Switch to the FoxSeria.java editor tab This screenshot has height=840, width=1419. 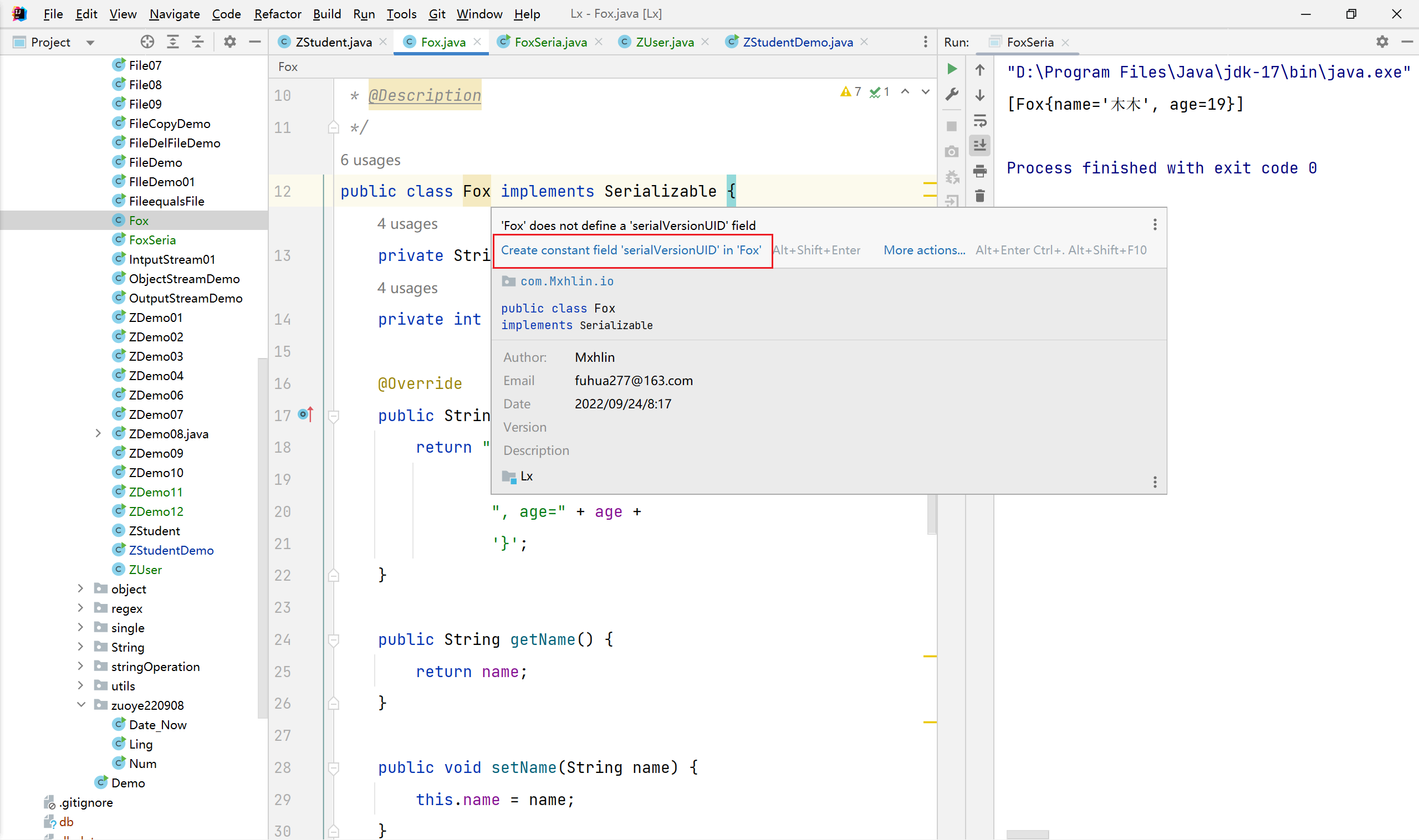coord(550,42)
